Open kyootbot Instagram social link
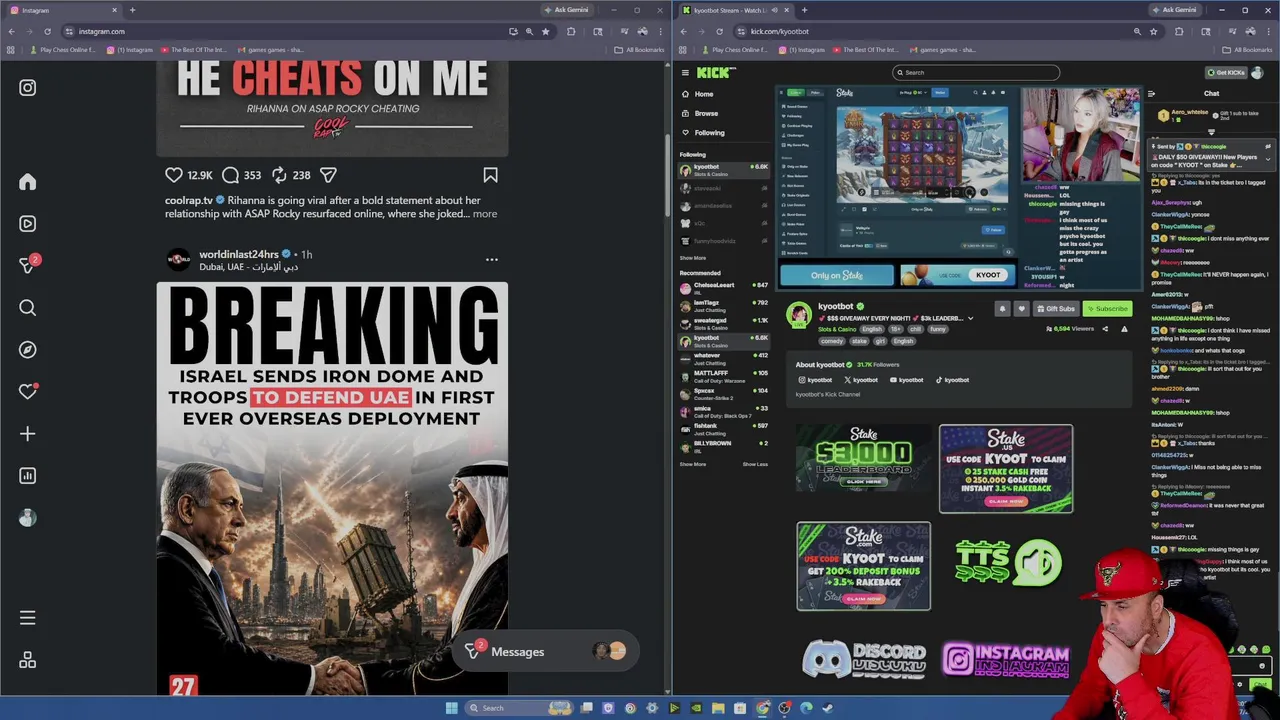Screen dimensions: 1280x720 (814, 380)
